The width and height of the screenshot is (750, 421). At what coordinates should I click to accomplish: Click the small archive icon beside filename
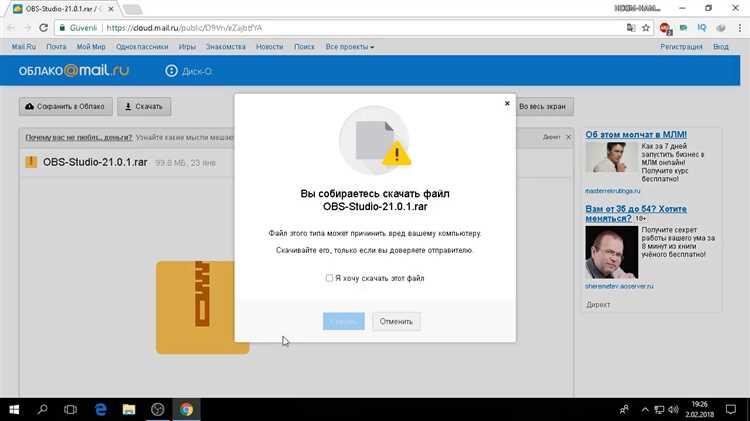31,162
